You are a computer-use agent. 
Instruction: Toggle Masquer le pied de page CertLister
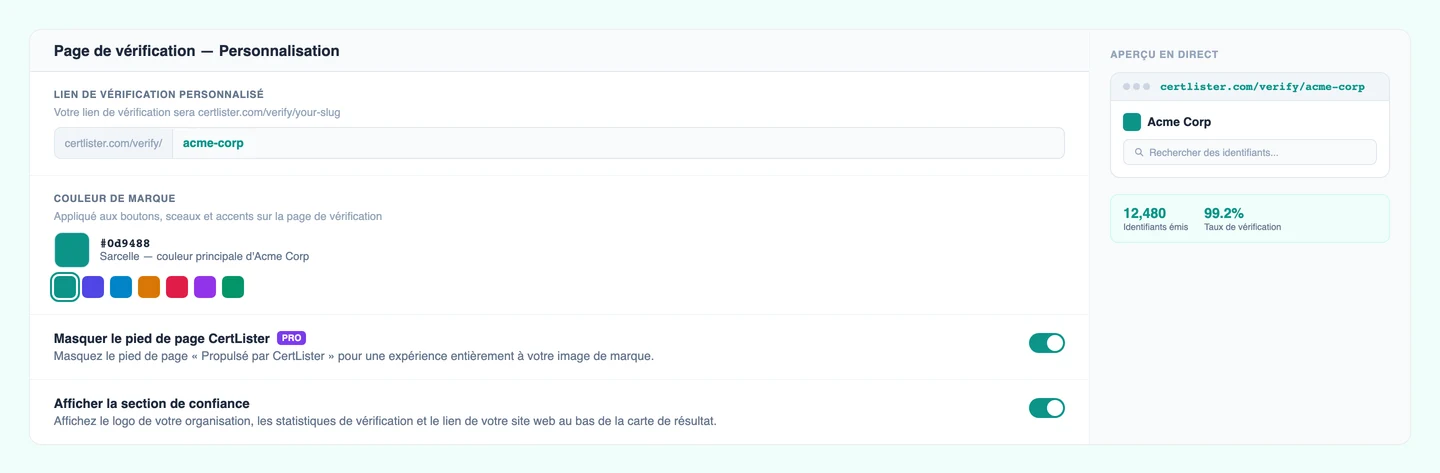tap(1047, 343)
